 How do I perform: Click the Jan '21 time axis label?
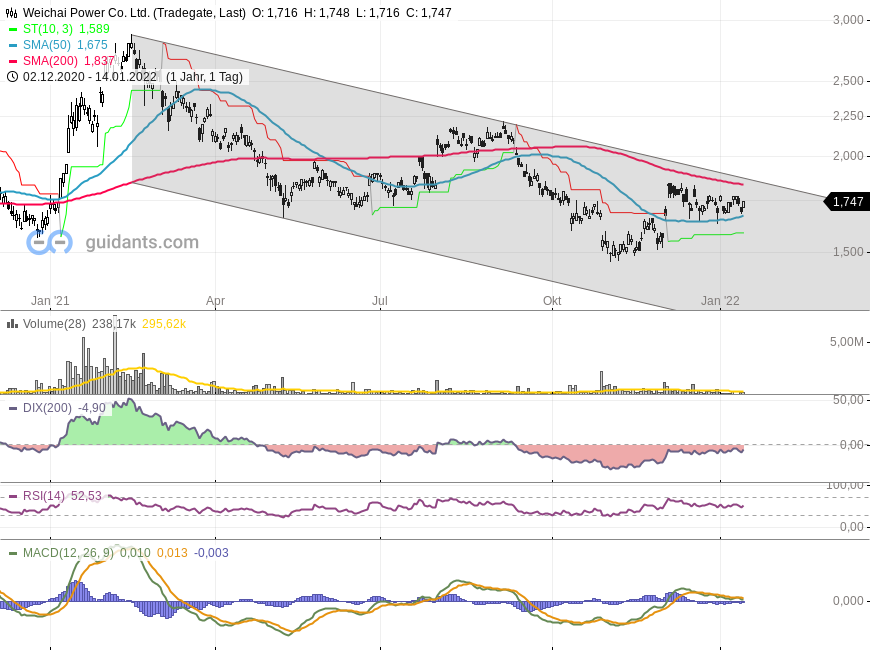point(50,301)
